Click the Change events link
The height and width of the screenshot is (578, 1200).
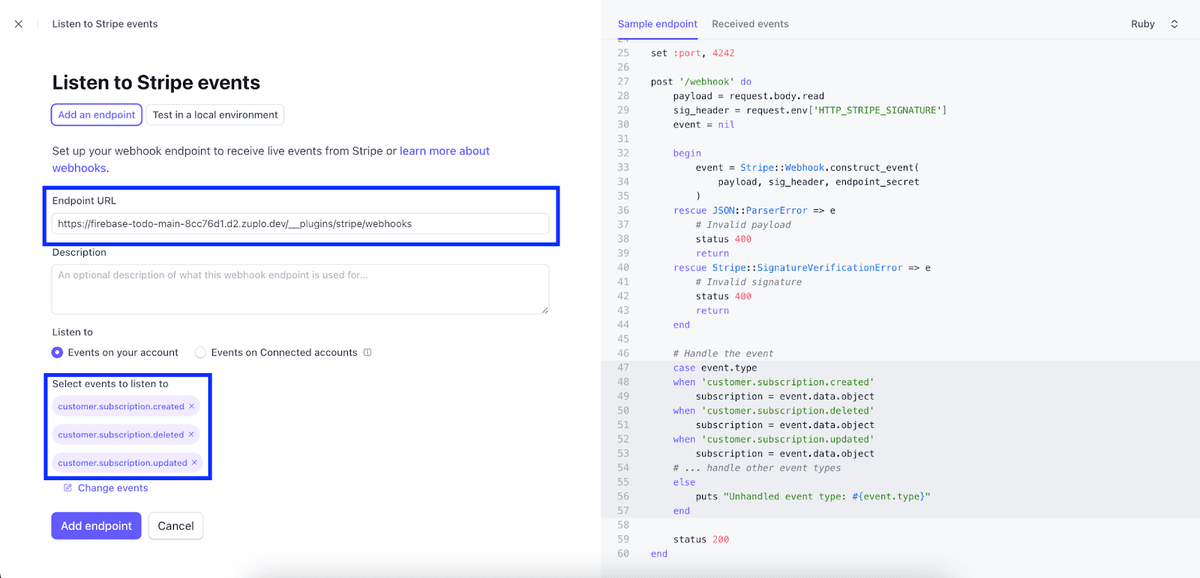pyautogui.click(x=112, y=487)
